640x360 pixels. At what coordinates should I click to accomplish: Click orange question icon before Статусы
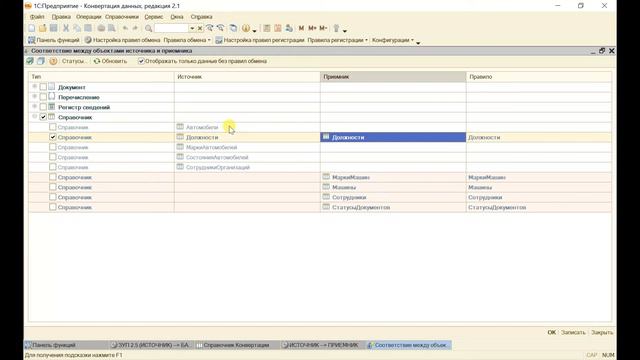pyautogui.click(x=53, y=61)
